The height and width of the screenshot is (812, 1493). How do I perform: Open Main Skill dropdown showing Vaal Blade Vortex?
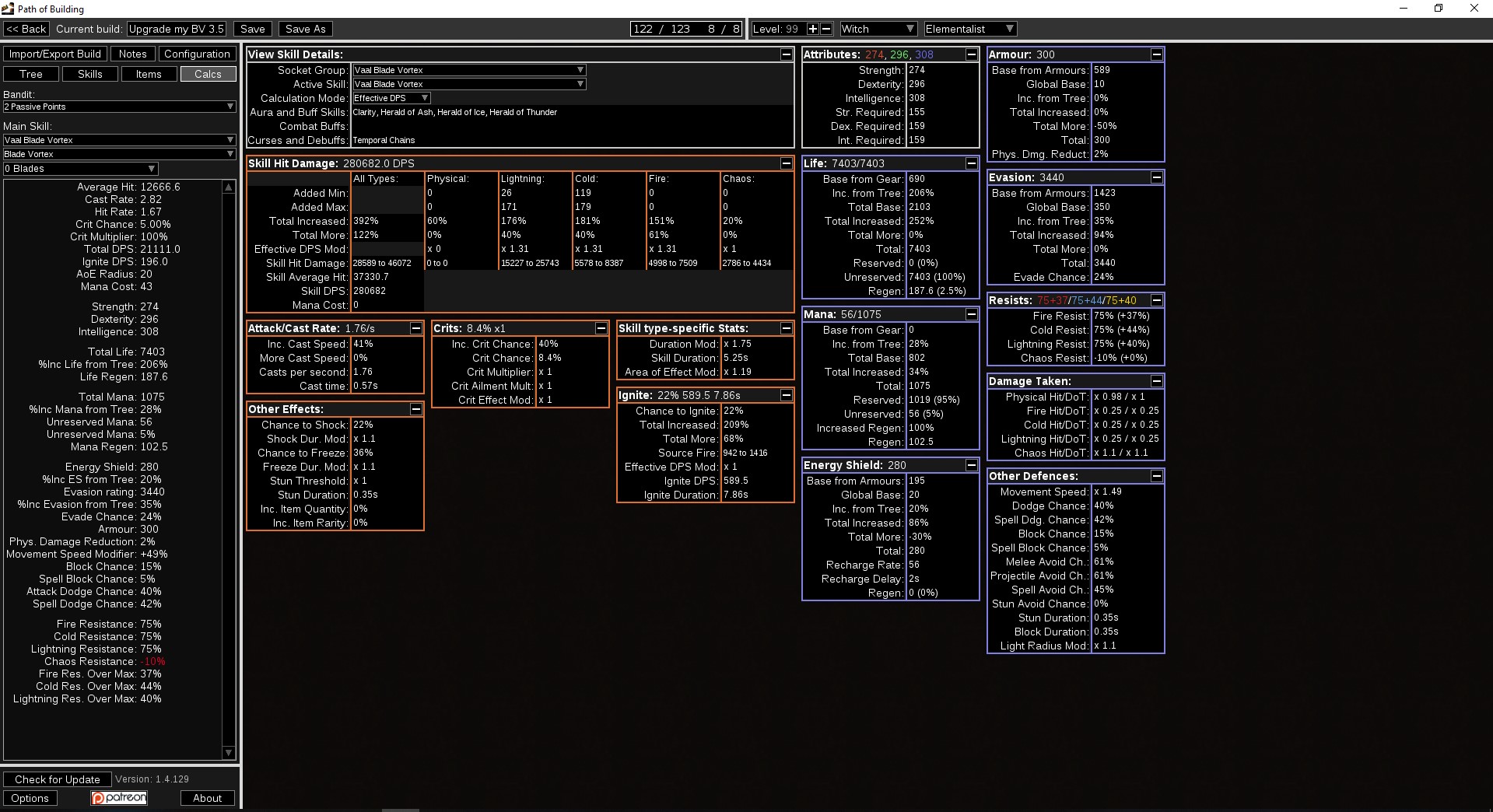119,140
